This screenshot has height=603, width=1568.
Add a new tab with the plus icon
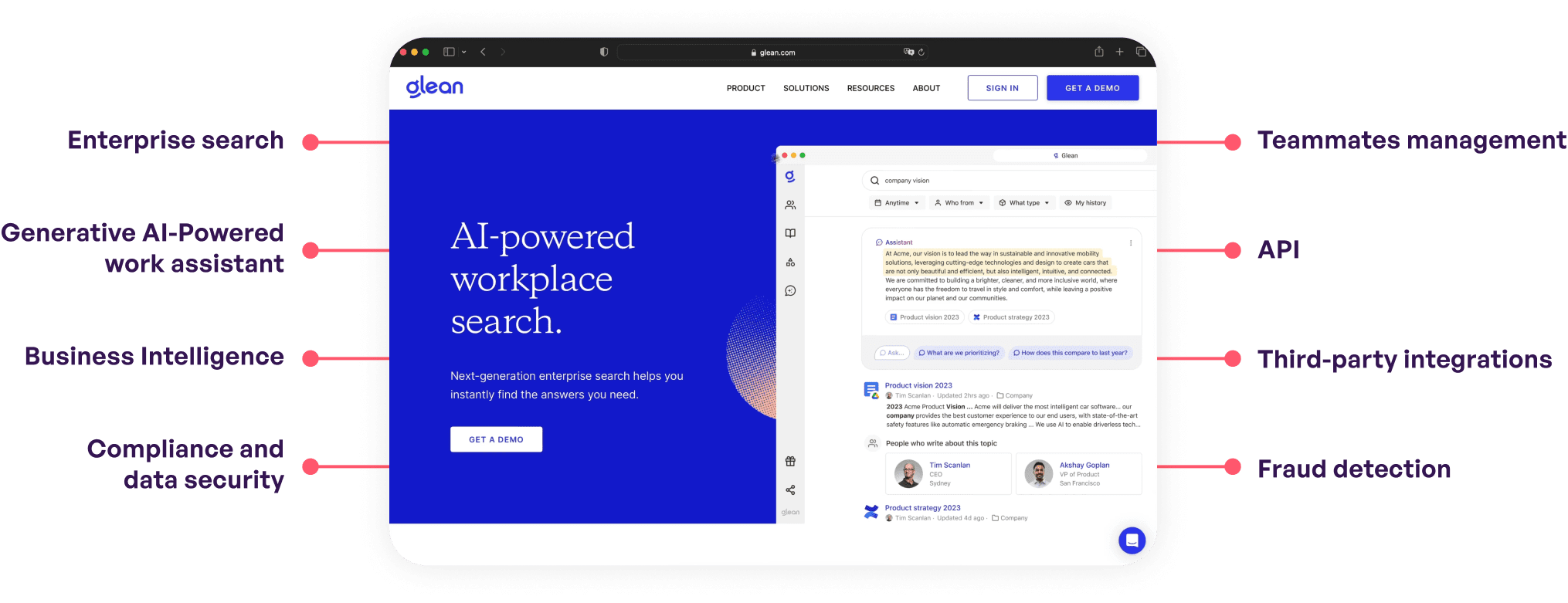click(x=1119, y=52)
